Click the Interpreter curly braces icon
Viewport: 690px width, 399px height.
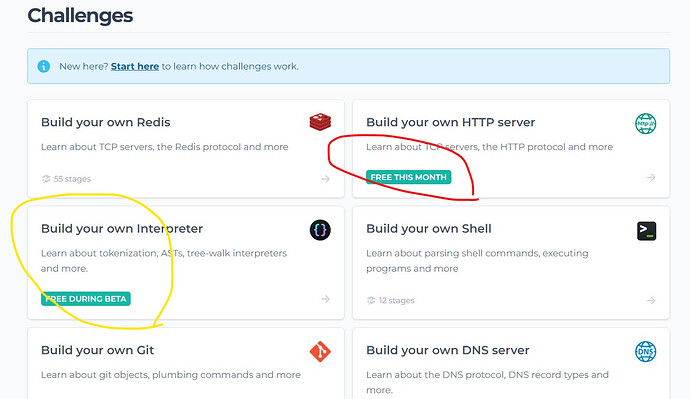(320, 230)
